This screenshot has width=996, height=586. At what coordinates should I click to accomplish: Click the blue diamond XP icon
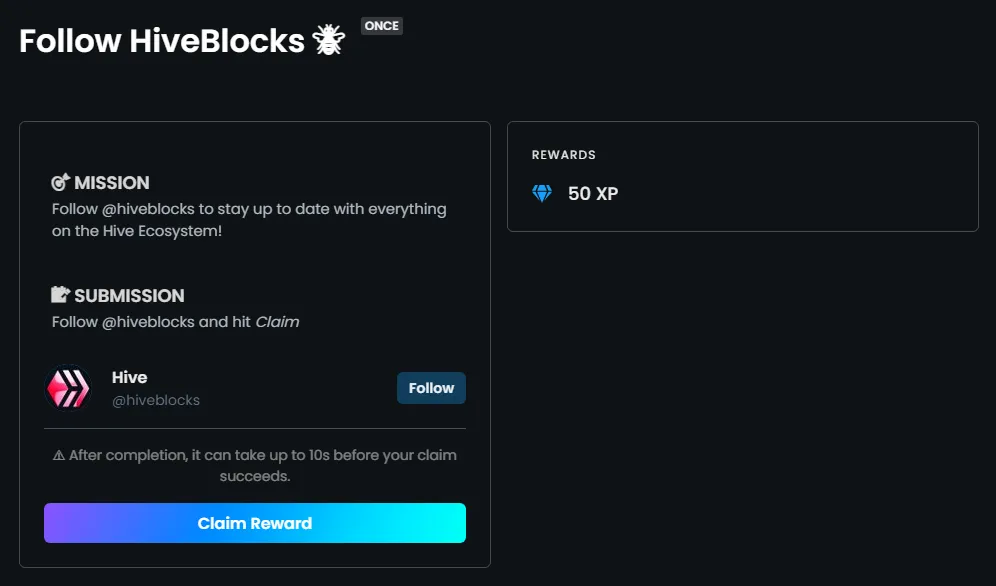point(542,193)
